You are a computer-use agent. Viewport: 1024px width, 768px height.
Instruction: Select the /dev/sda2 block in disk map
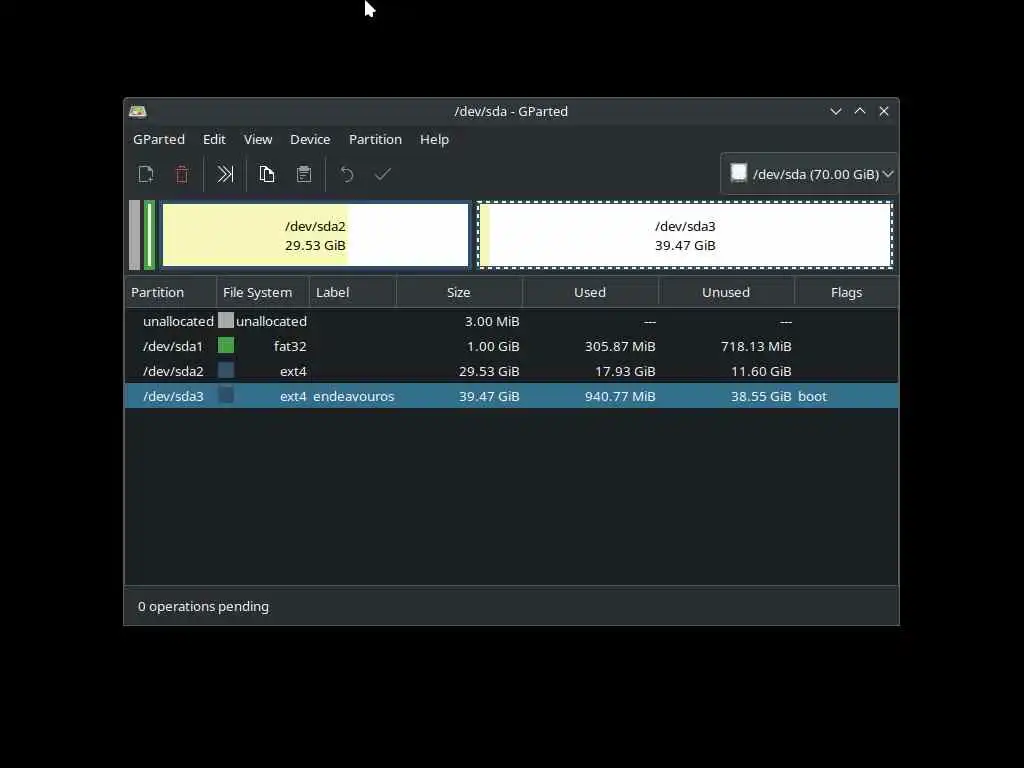(x=315, y=235)
